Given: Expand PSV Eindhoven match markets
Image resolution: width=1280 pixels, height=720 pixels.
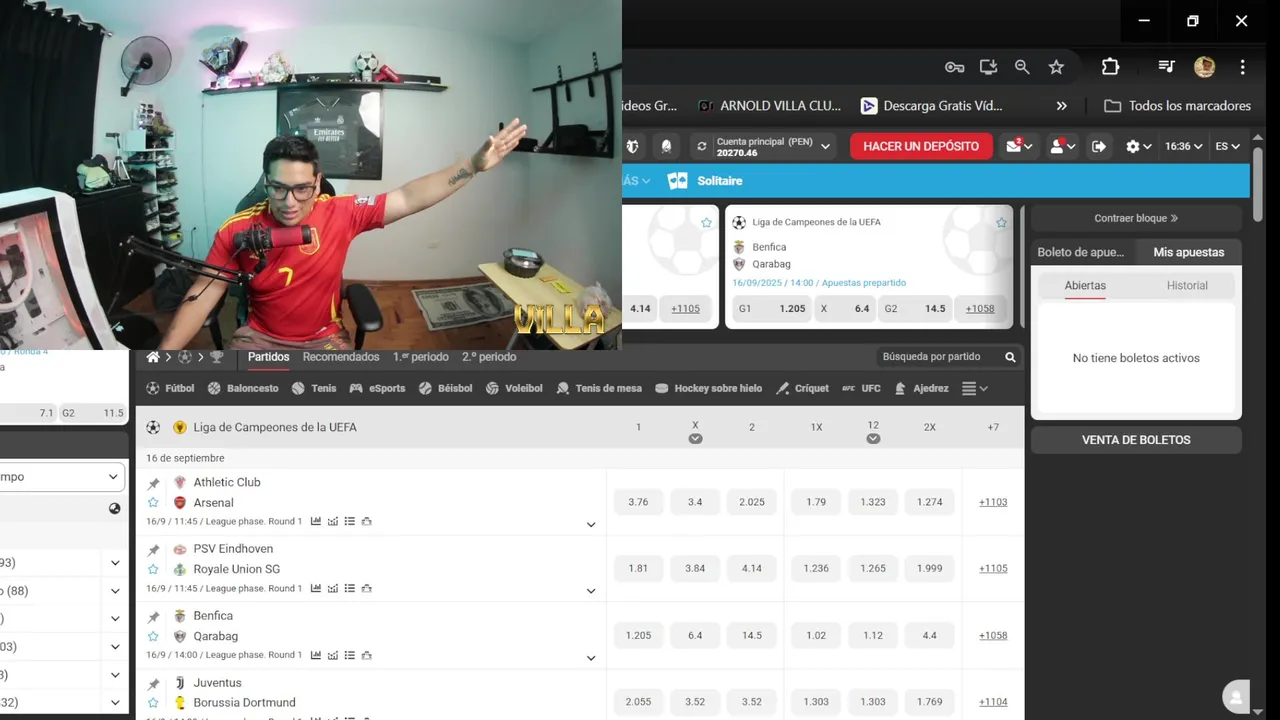Looking at the screenshot, I should pyautogui.click(x=591, y=591).
